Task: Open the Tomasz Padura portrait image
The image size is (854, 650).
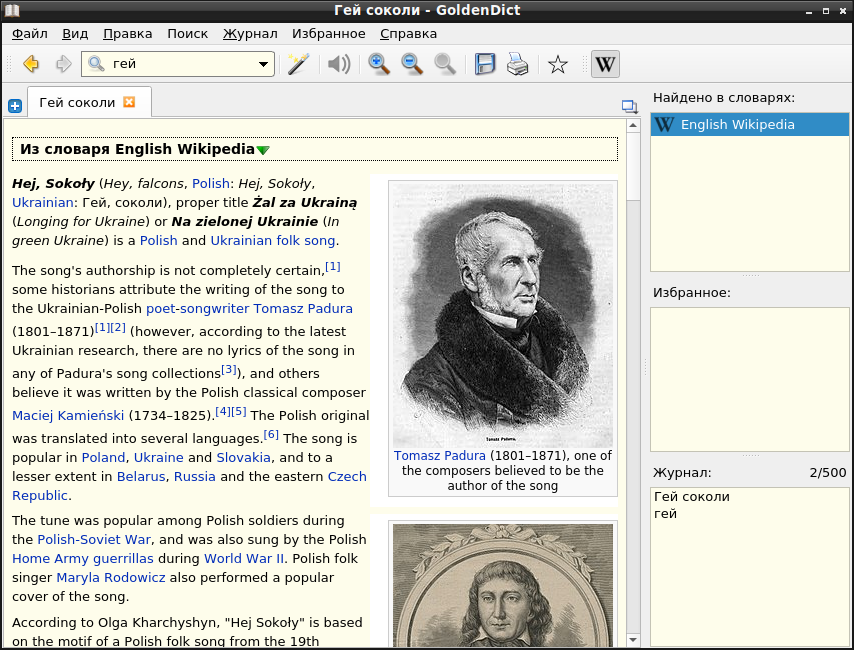Action: click(x=503, y=315)
